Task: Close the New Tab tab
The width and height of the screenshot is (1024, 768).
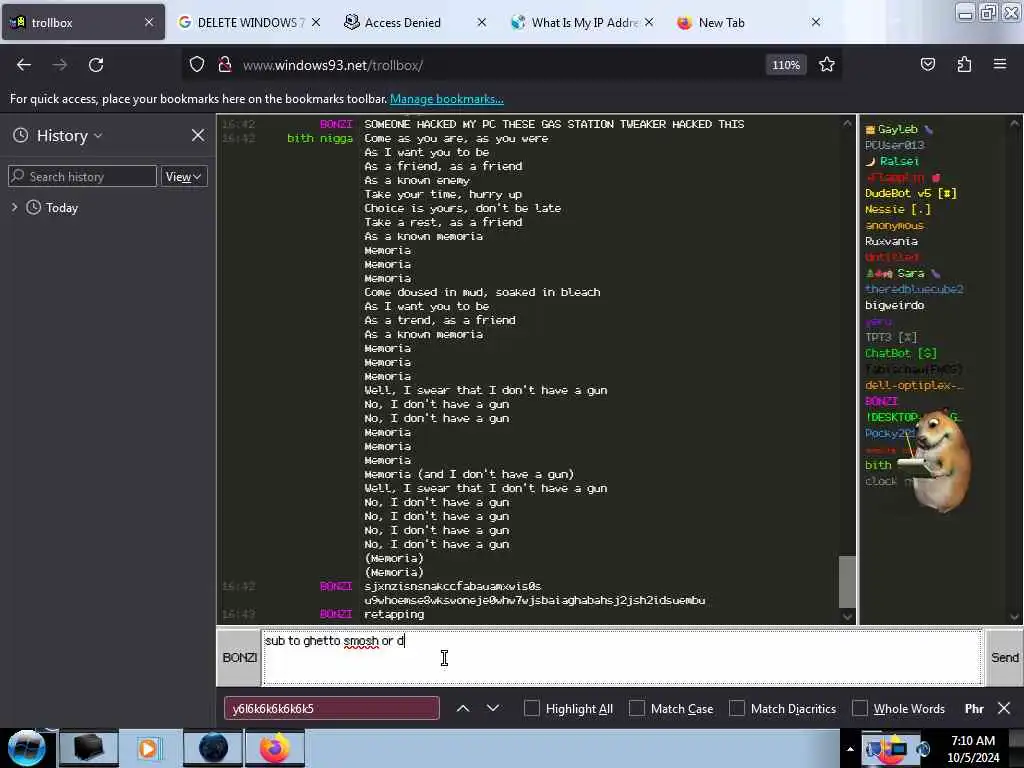Action: pos(816,22)
